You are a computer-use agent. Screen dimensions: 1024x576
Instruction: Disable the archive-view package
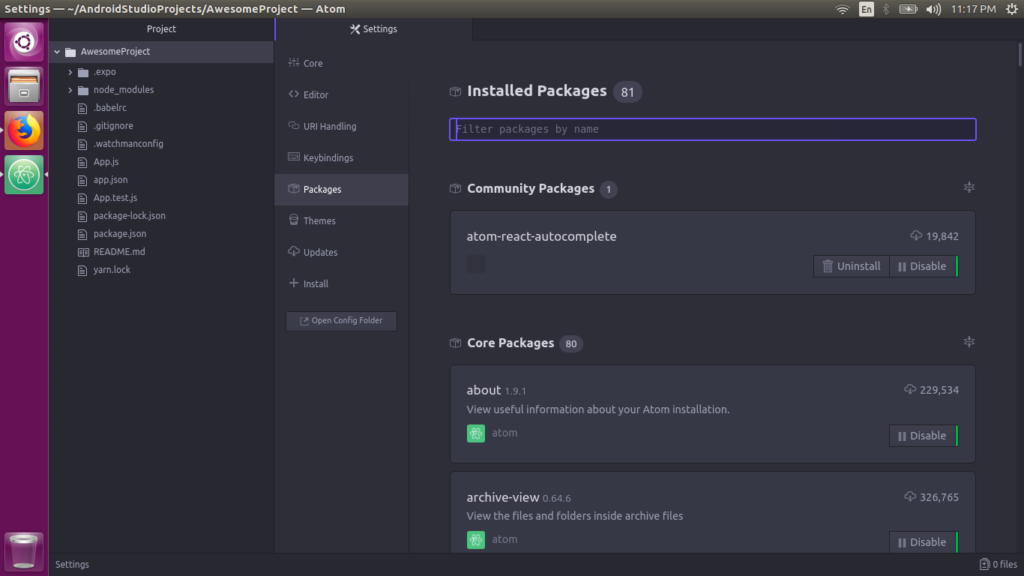(922, 541)
